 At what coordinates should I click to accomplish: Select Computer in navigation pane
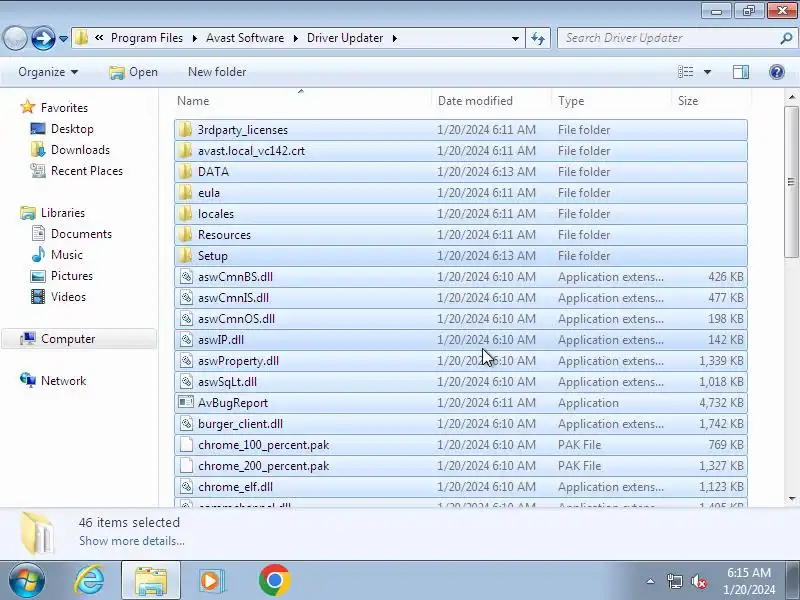[68, 339]
